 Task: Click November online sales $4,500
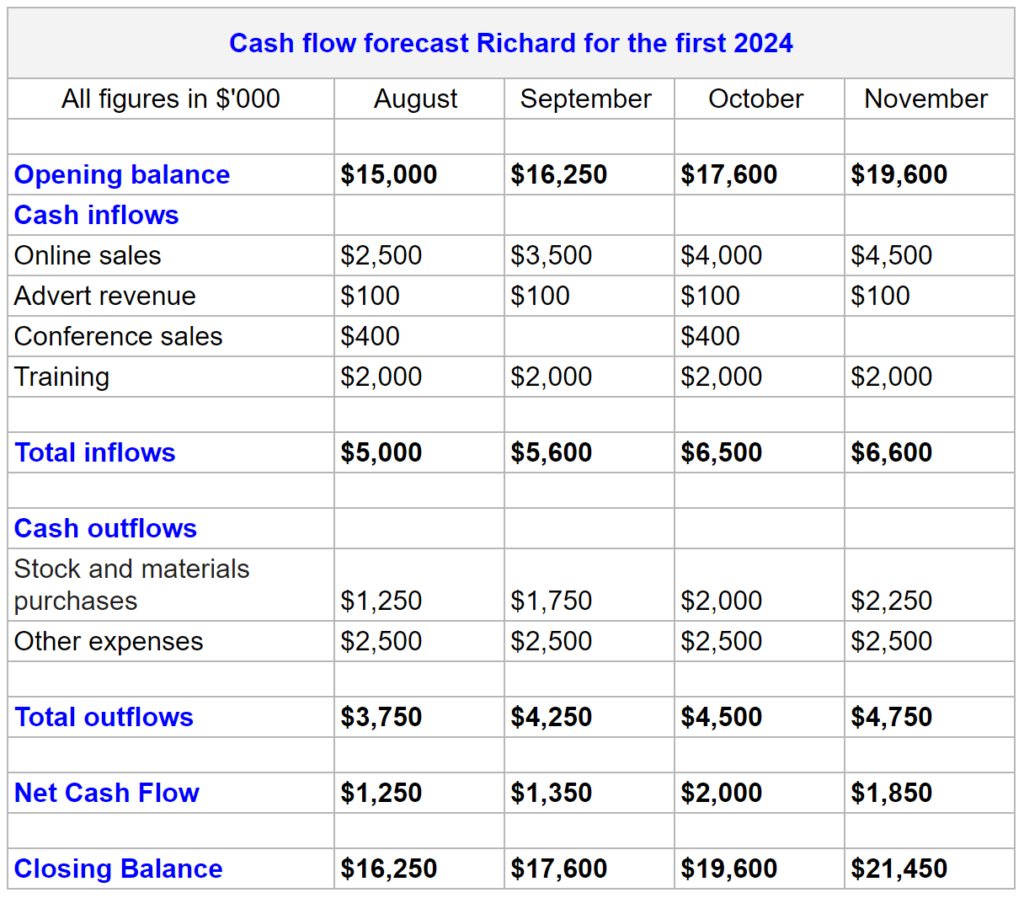tap(891, 255)
